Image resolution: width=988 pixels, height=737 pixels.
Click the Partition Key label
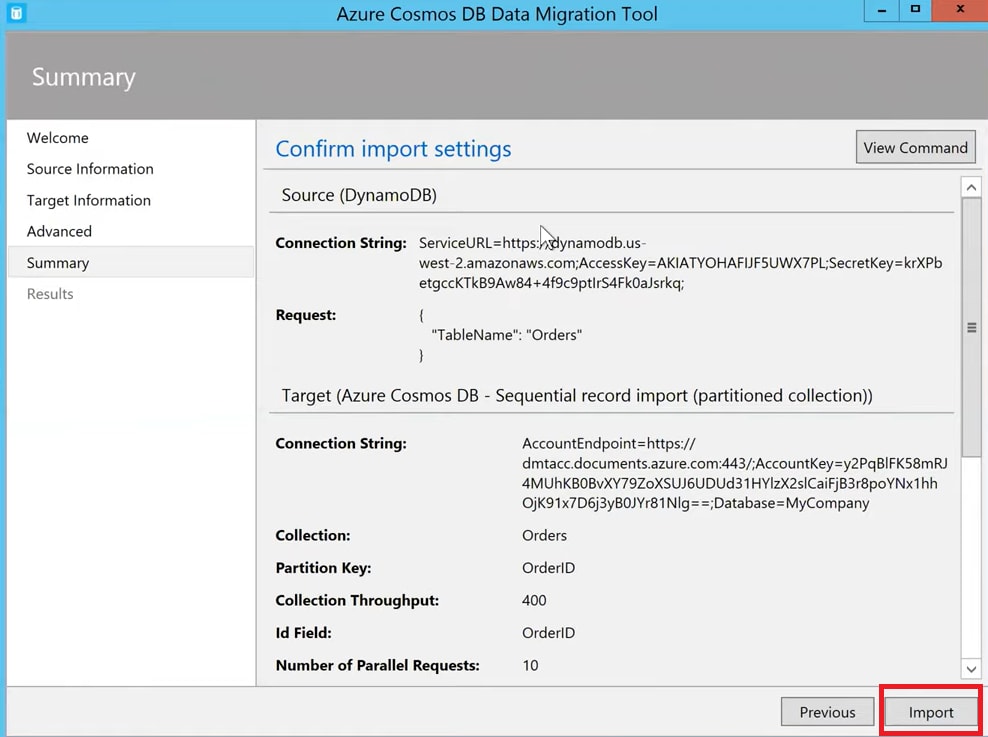point(323,568)
